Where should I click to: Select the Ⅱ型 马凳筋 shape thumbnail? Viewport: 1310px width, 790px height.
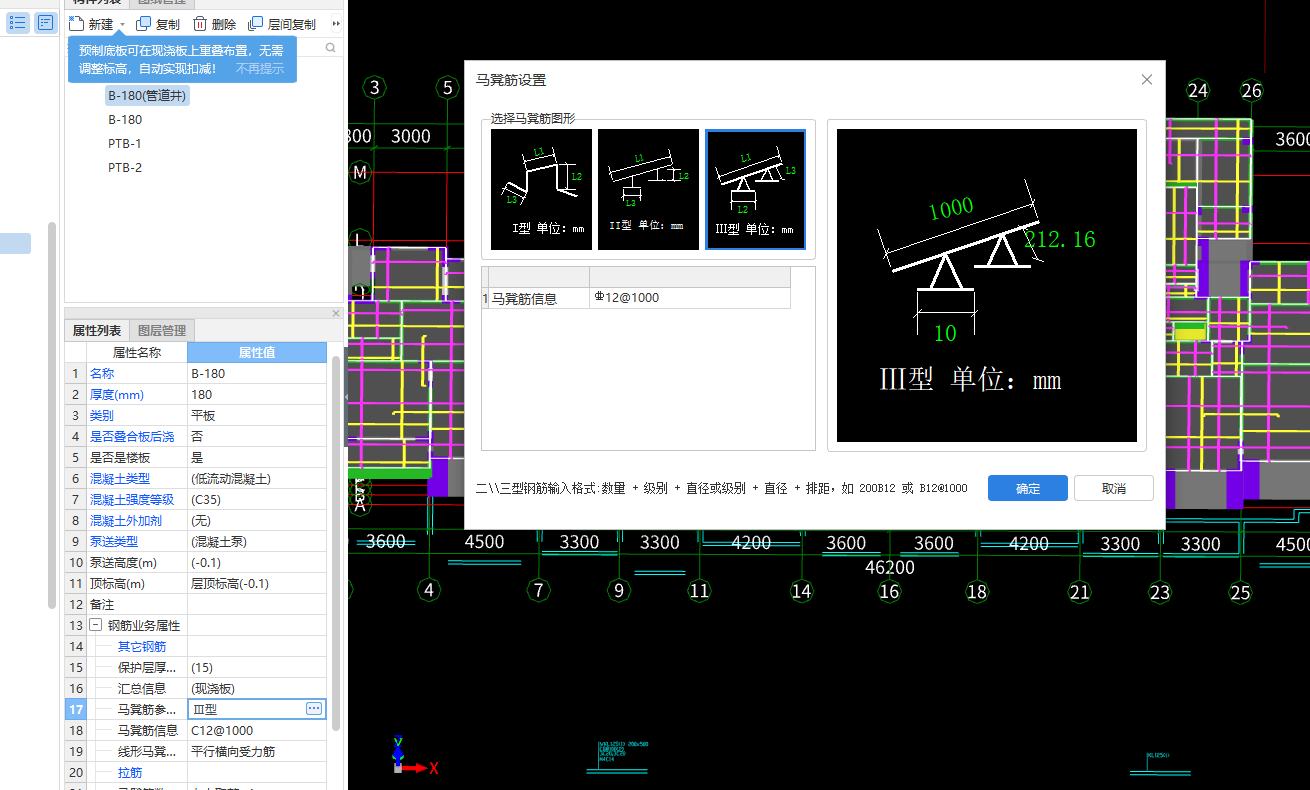pos(648,189)
